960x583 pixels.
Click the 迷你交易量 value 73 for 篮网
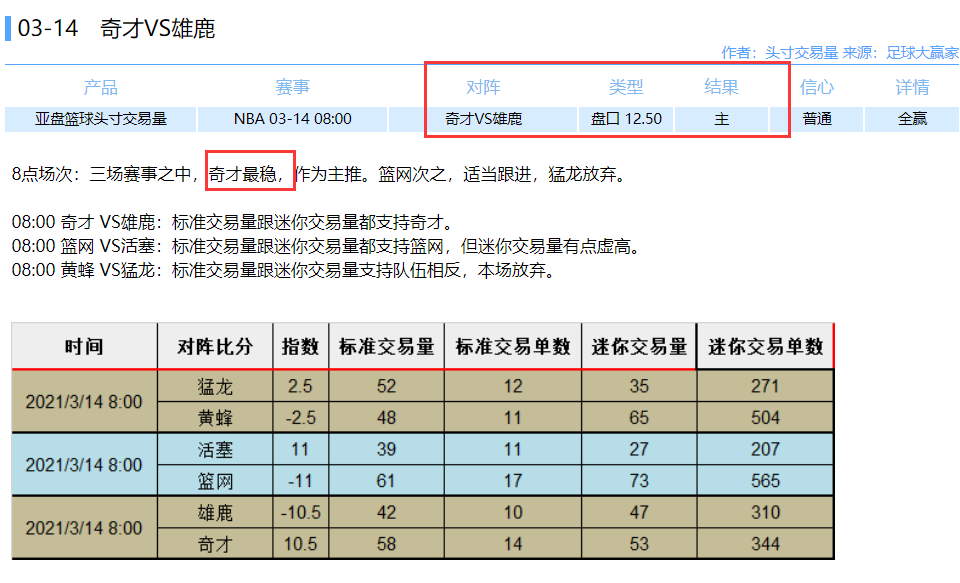tap(639, 481)
